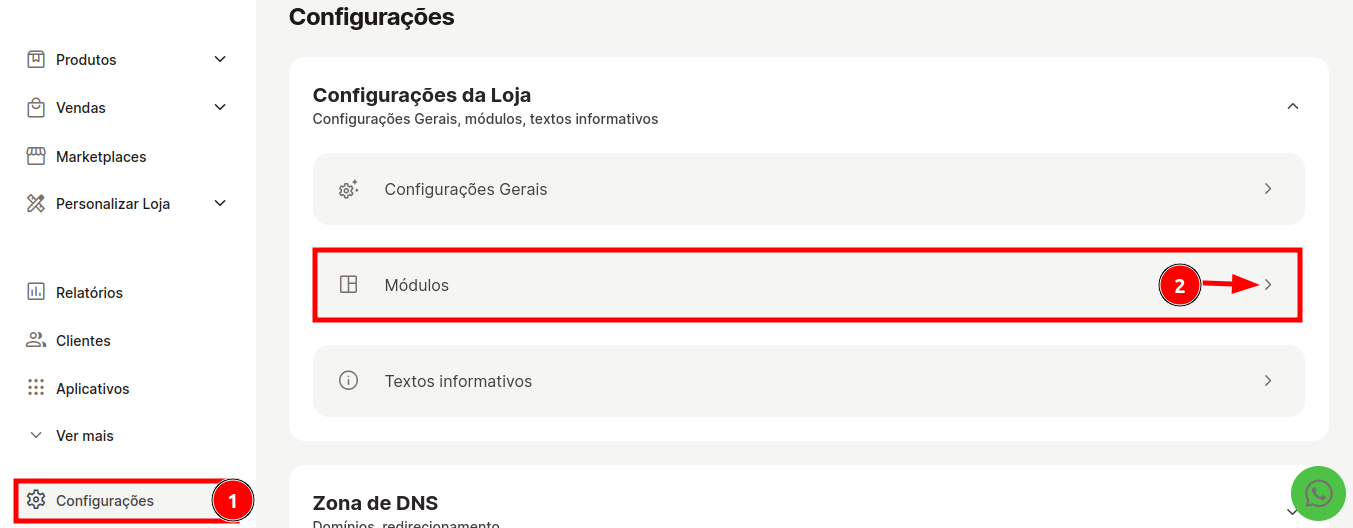Open the green WhatsApp chat bubble

tap(1319, 493)
